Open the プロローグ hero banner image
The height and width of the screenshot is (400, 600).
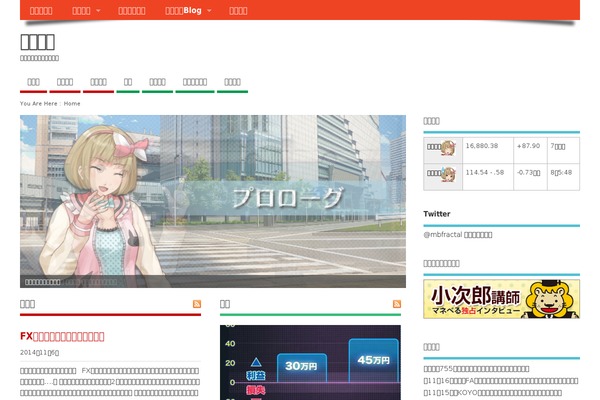(x=213, y=201)
